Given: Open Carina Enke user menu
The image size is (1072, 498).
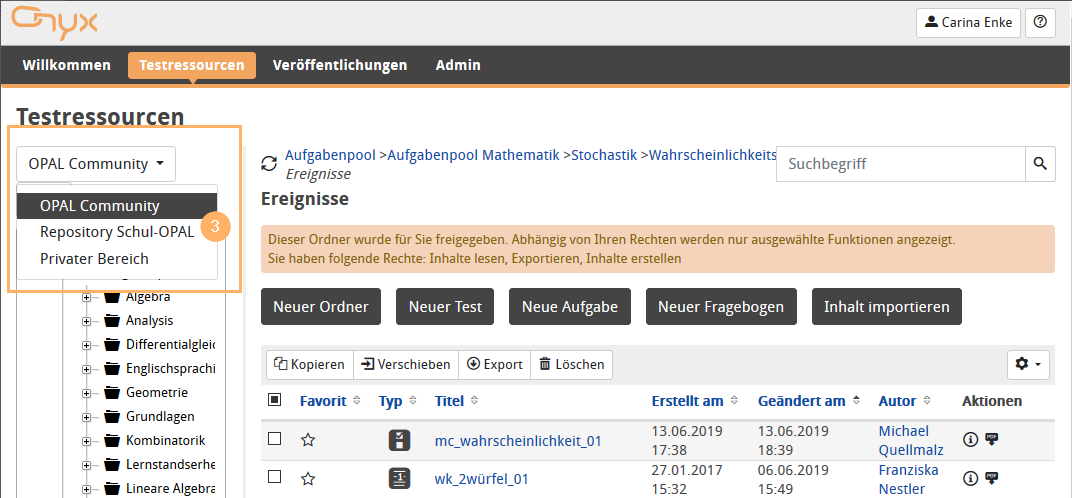Looking at the screenshot, I should [x=969, y=23].
